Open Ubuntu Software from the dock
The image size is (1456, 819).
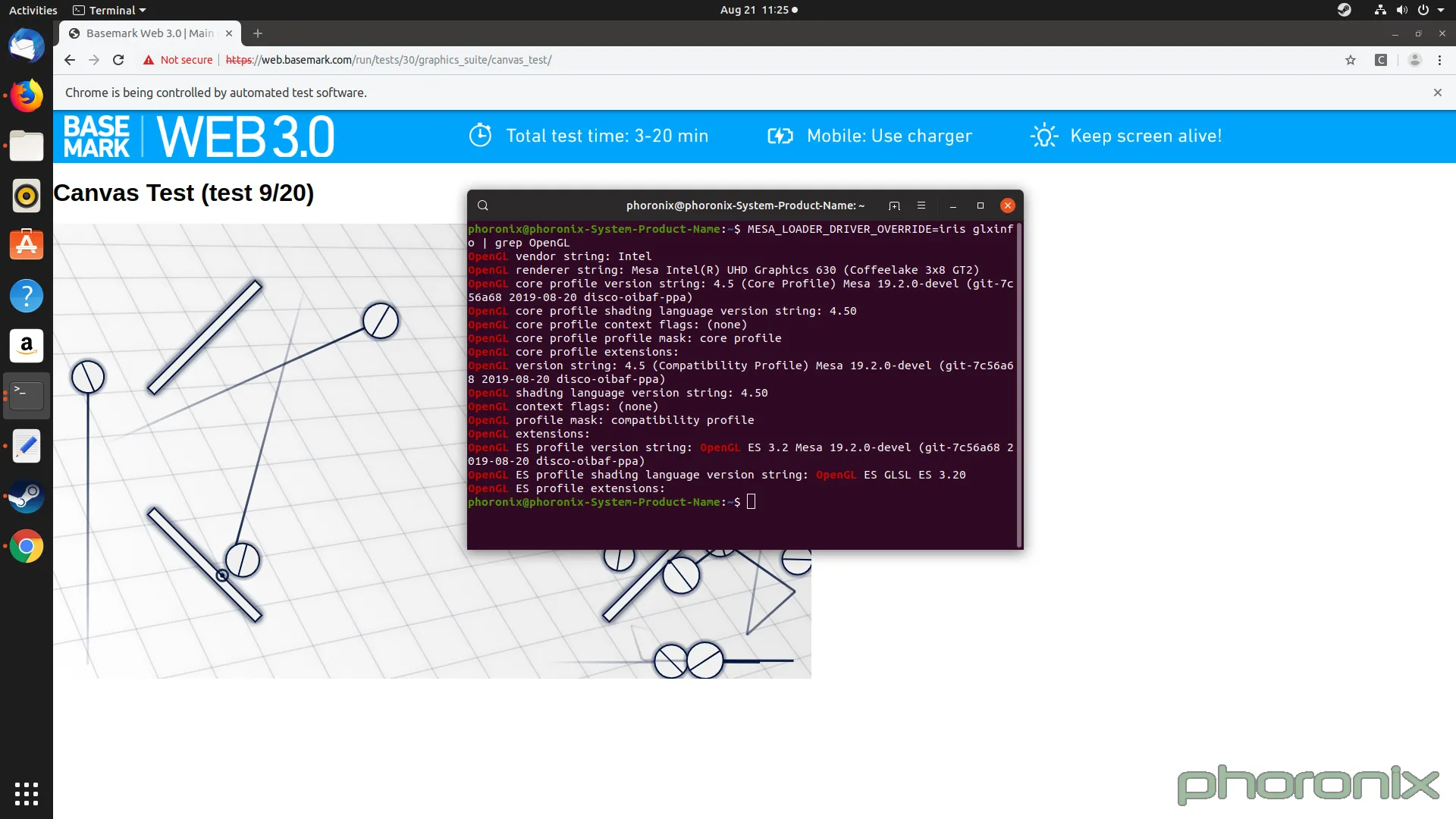[x=27, y=246]
